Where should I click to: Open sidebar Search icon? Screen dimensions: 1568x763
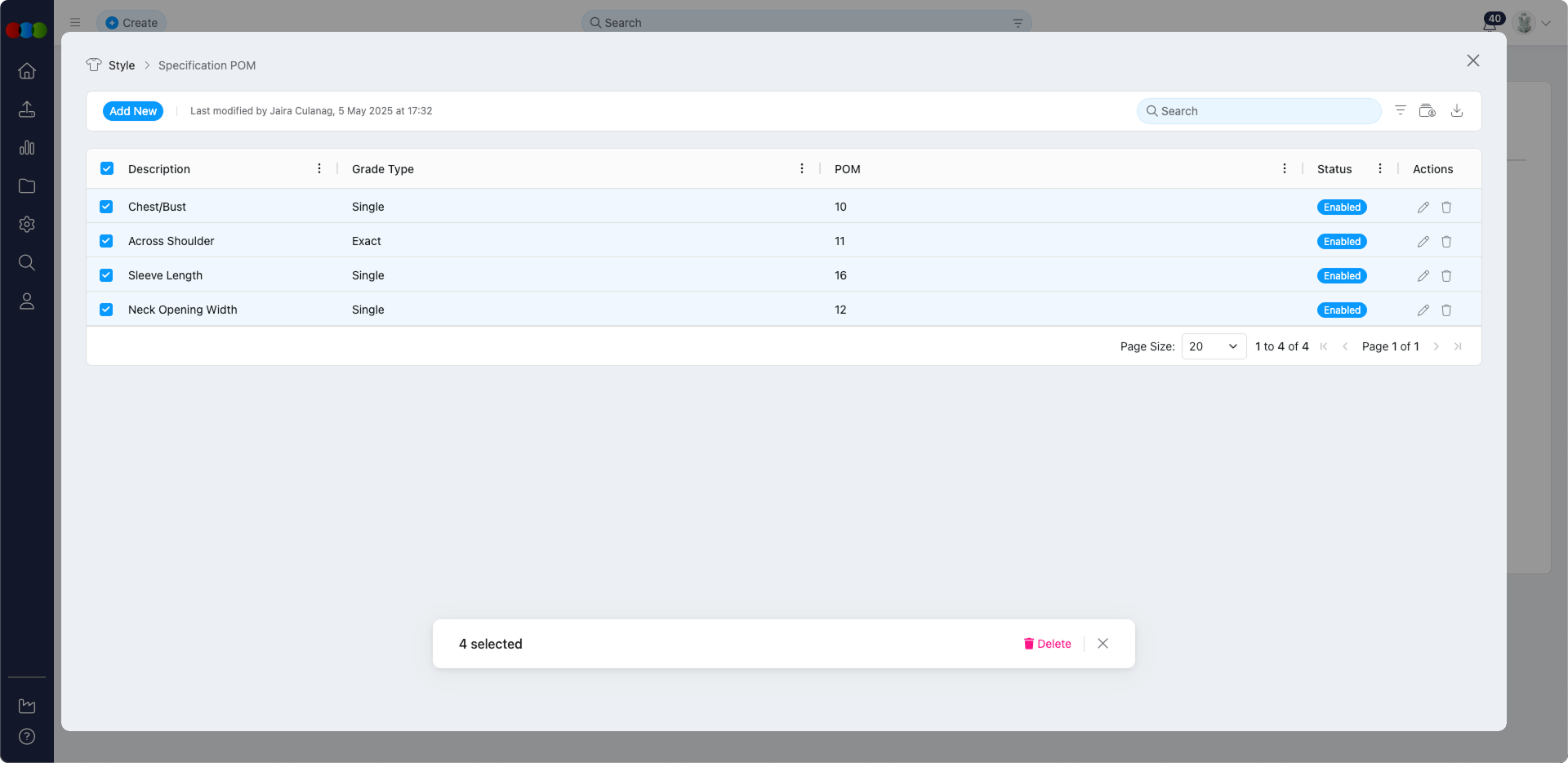pyautogui.click(x=27, y=262)
